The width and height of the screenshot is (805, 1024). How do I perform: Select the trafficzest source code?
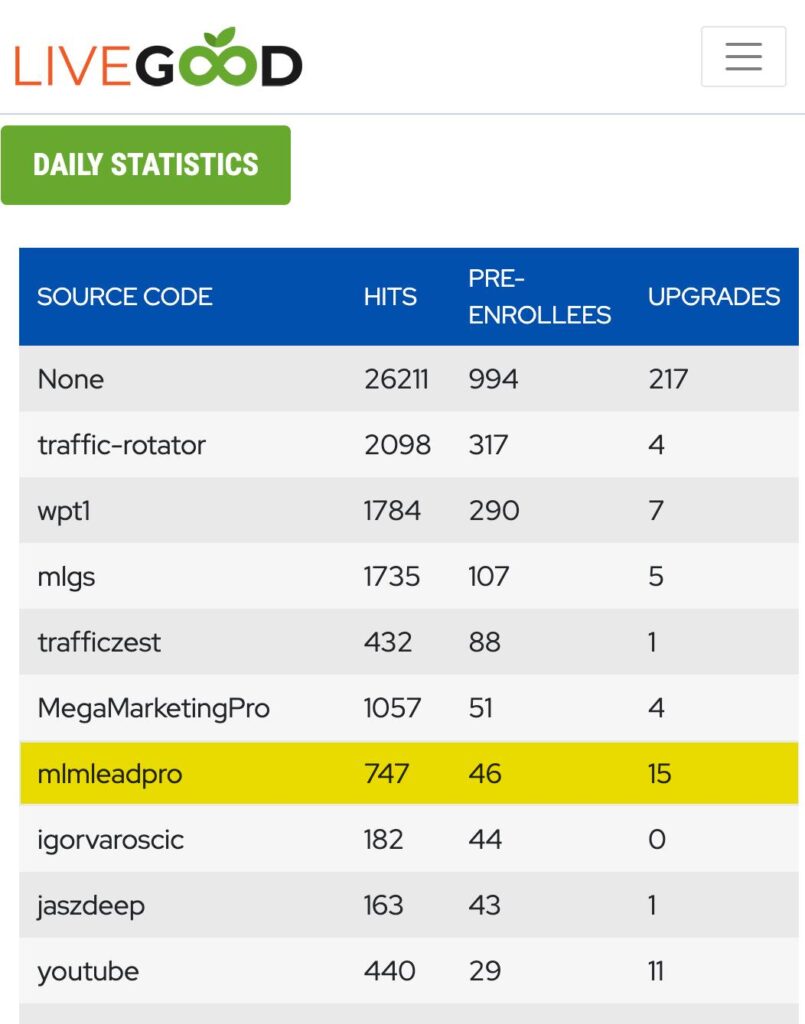[x=99, y=643]
